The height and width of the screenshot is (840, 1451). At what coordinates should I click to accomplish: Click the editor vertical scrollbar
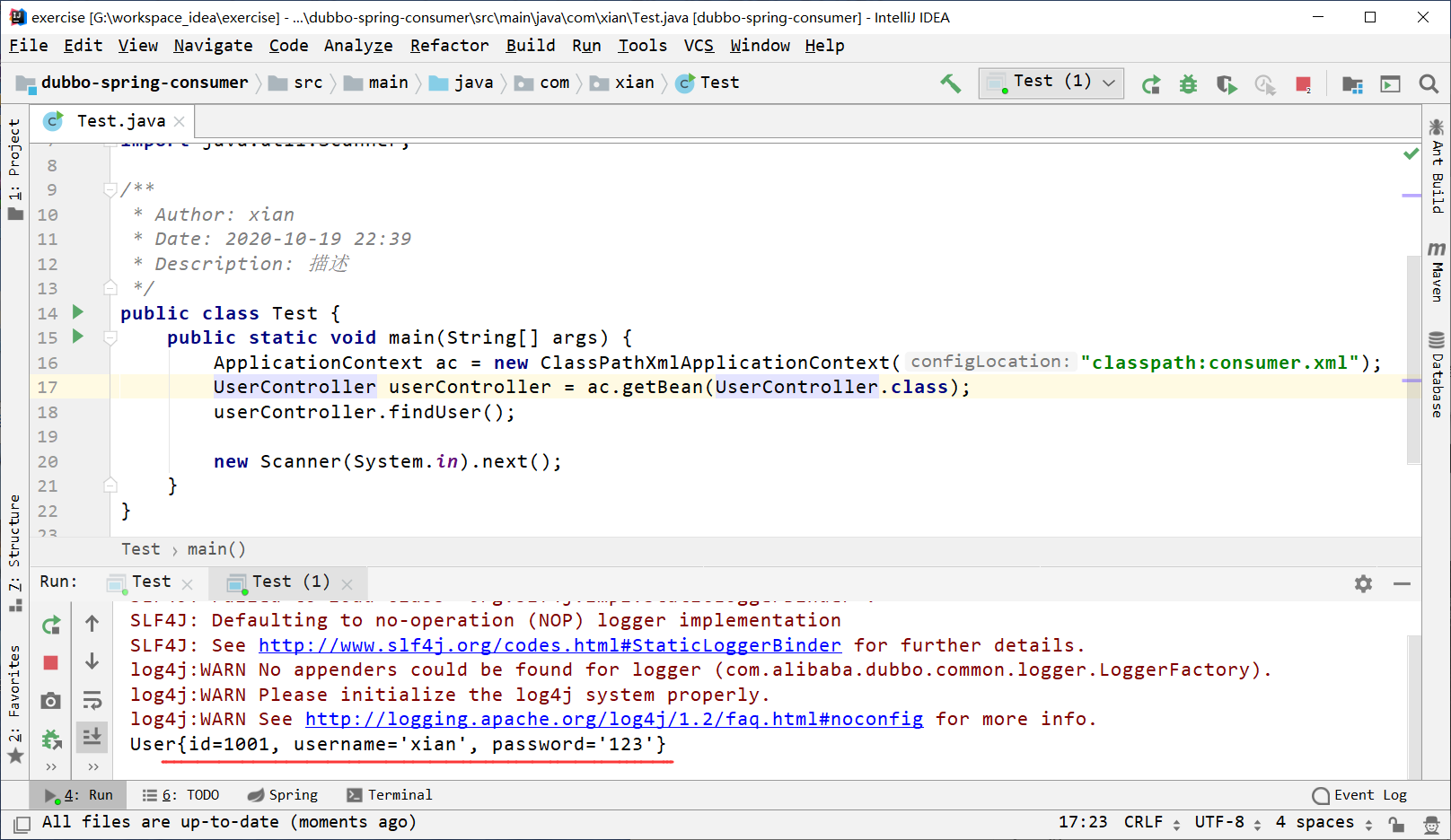pyautogui.click(x=1413, y=359)
